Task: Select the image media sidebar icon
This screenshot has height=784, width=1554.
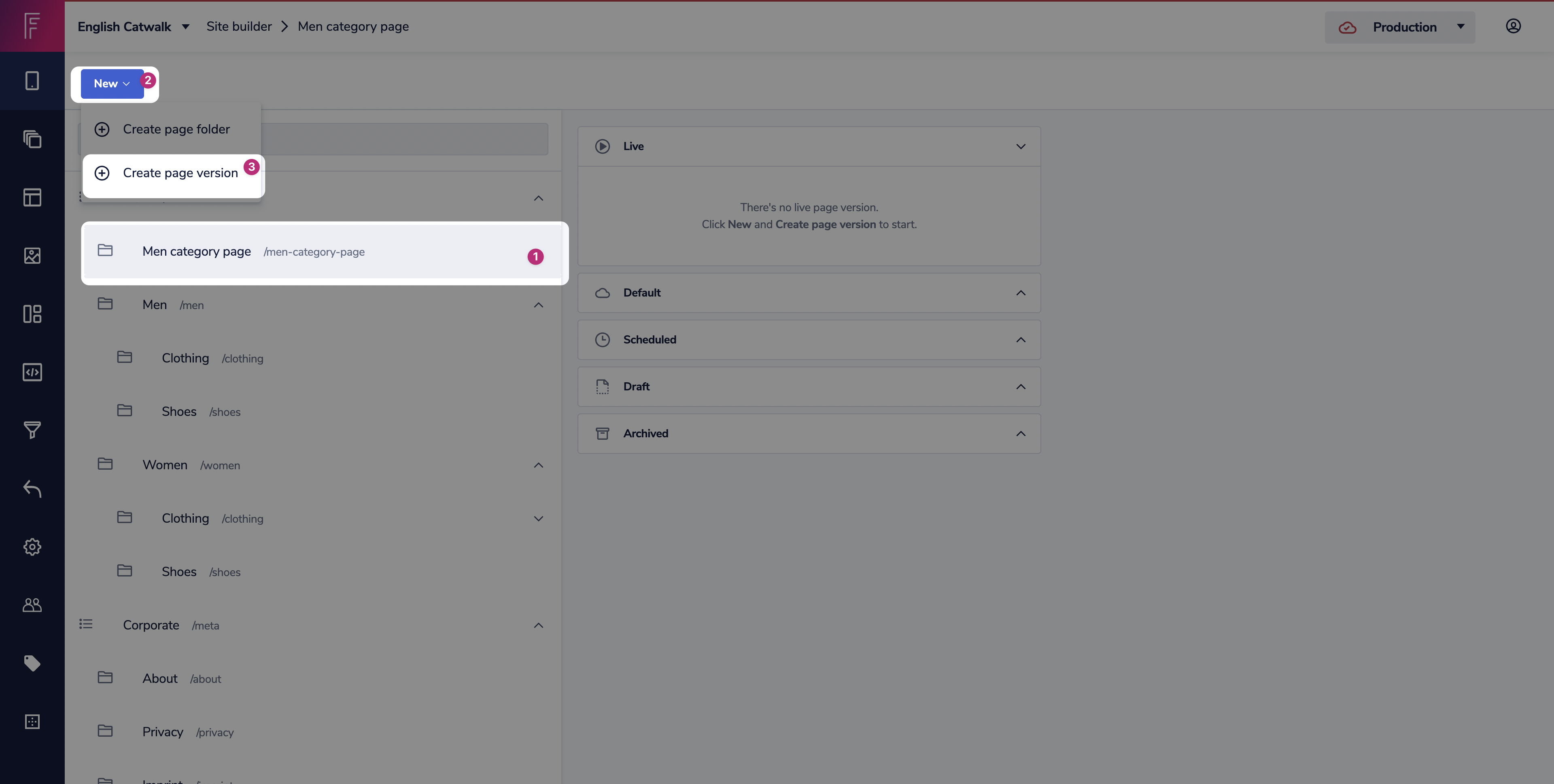Action: pos(32,256)
